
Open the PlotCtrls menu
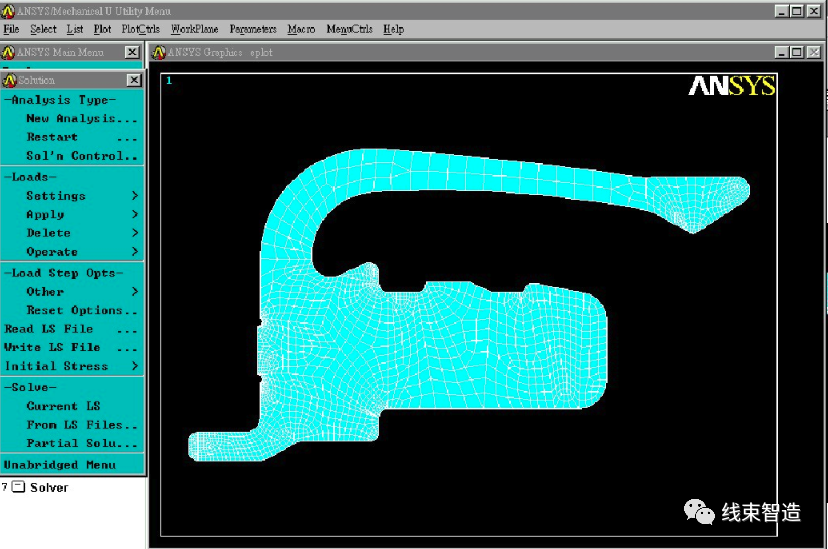[x=140, y=29]
